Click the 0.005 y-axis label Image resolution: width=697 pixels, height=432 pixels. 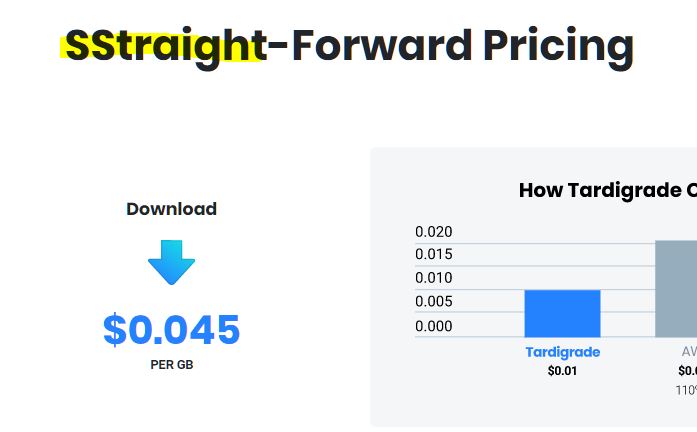(x=434, y=302)
